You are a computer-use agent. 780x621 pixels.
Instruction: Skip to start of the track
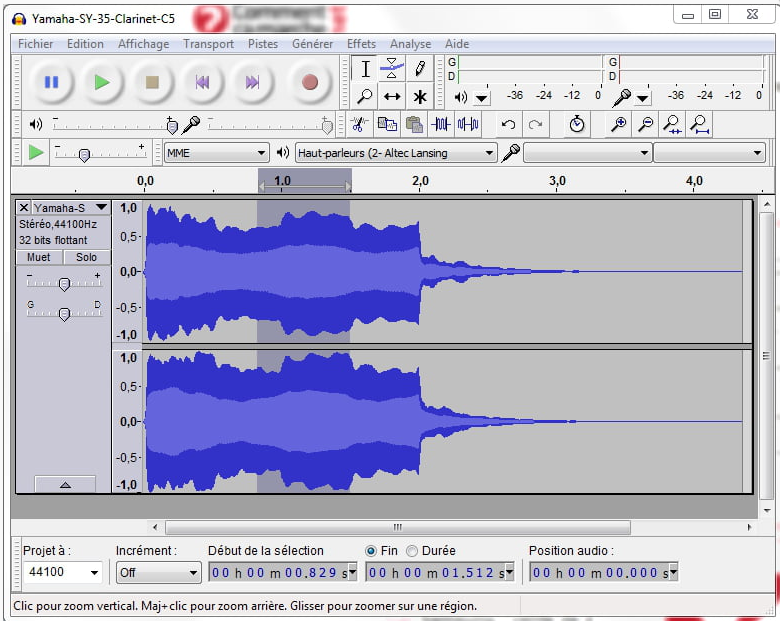(202, 82)
